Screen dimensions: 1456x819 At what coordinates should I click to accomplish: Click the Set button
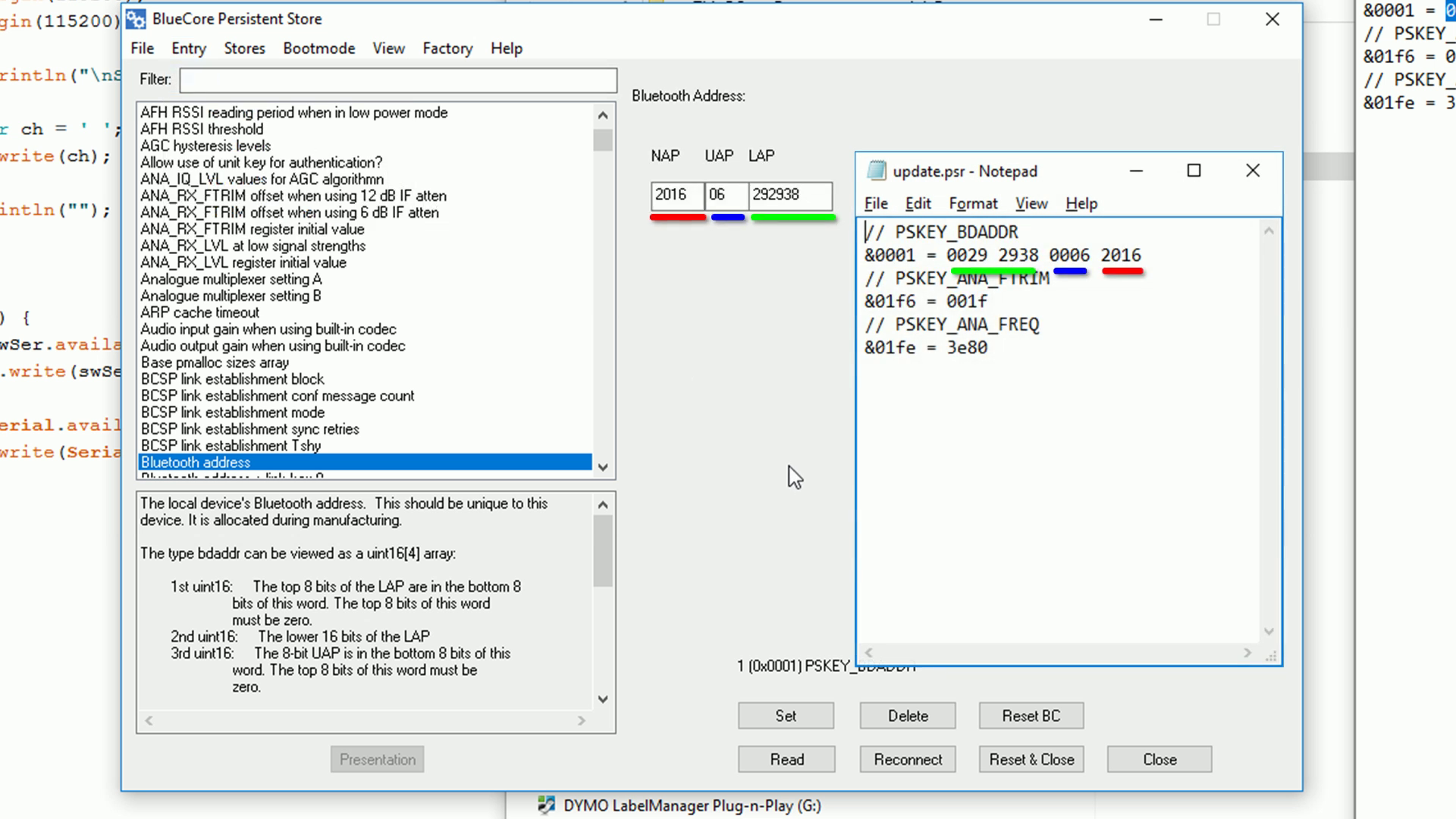786,715
